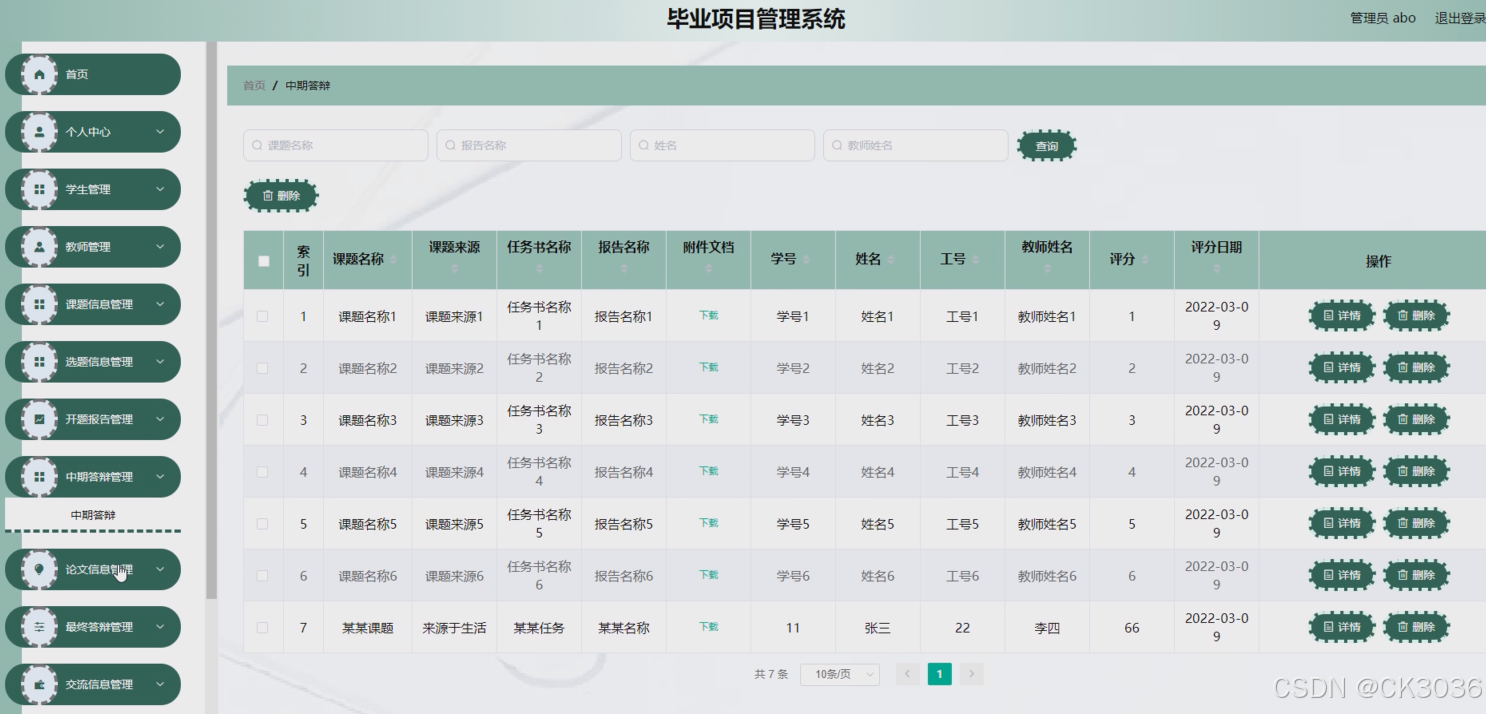Click the sort arrows beside 课题名称 header

(392, 260)
